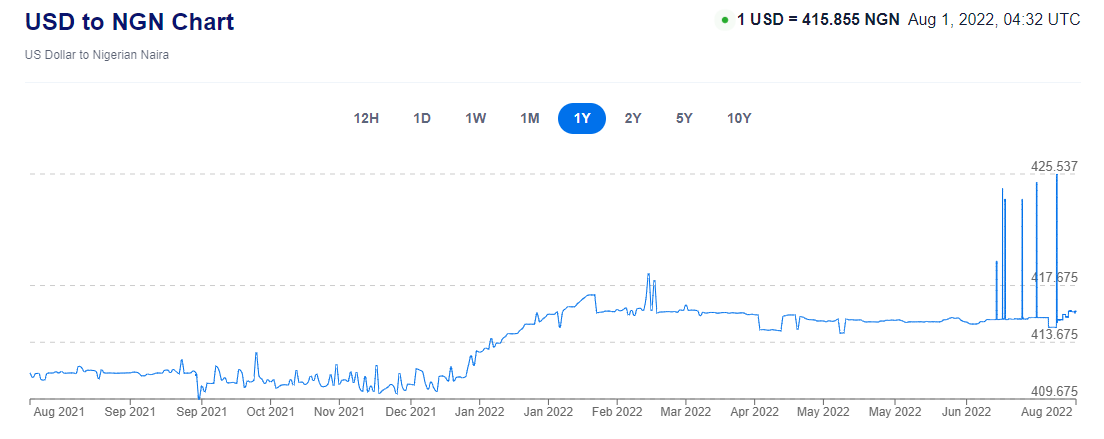The height and width of the screenshot is (439, 1104).
Task: Click the US Dollar to Nigerian Naira subtitle
Action: 97,55
